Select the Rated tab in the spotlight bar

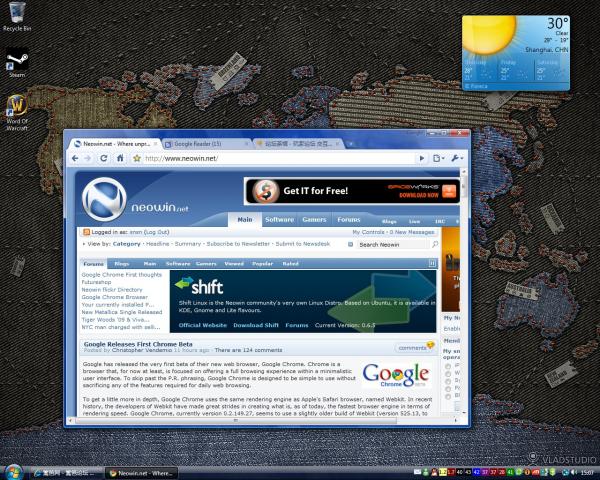click(290, 264)
